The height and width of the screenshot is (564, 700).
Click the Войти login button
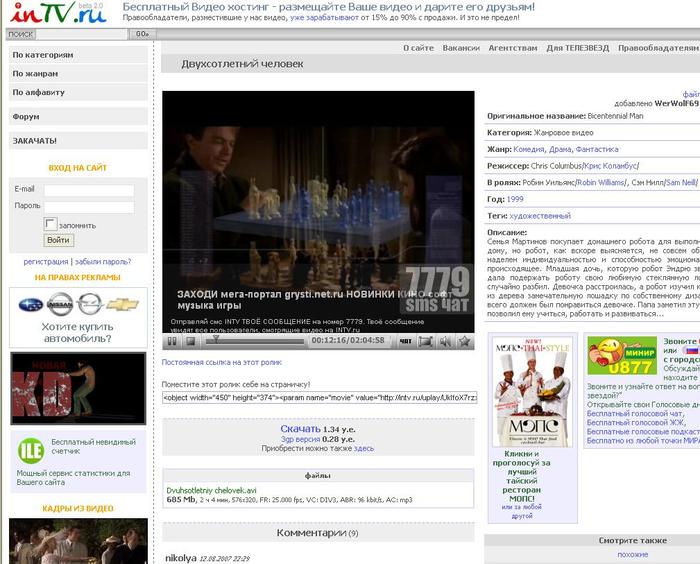click(58, 240)
